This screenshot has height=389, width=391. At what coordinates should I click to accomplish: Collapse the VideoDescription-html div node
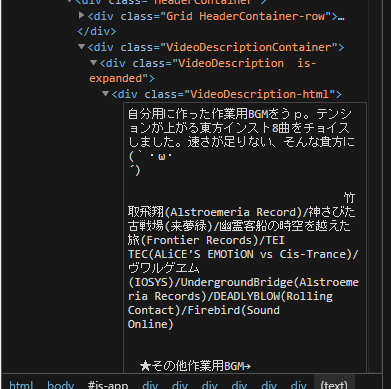pyautogui.click(x=106, y=94)
